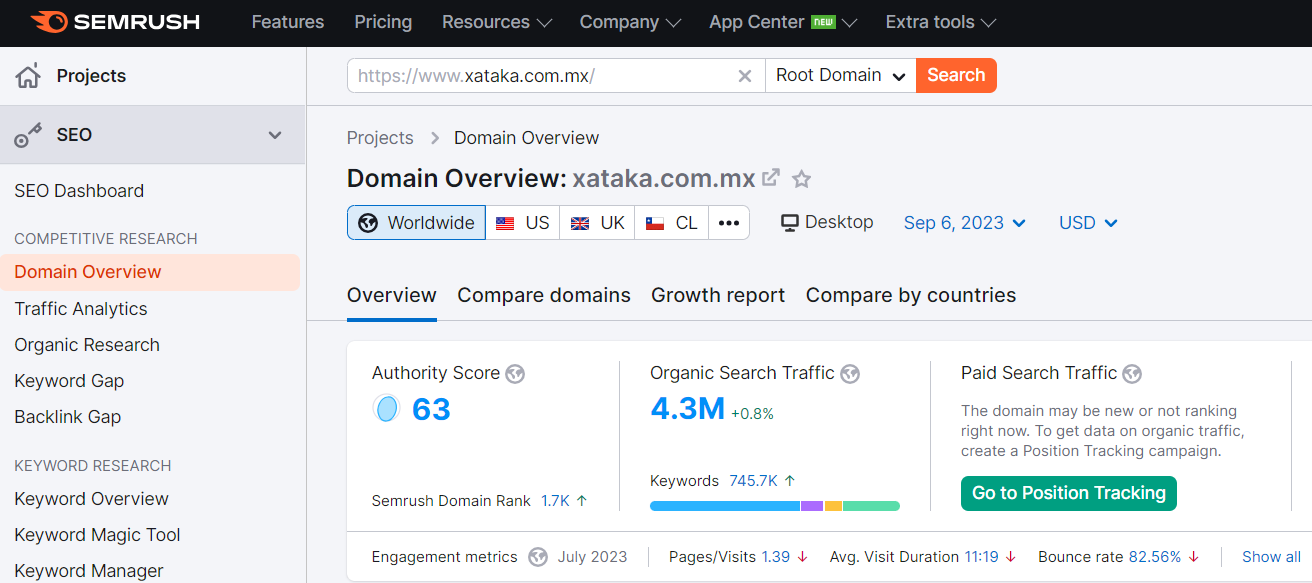Click Avg. Visit Duration 11:19 value
The image size is (1312, 583).
coord(981,557)
